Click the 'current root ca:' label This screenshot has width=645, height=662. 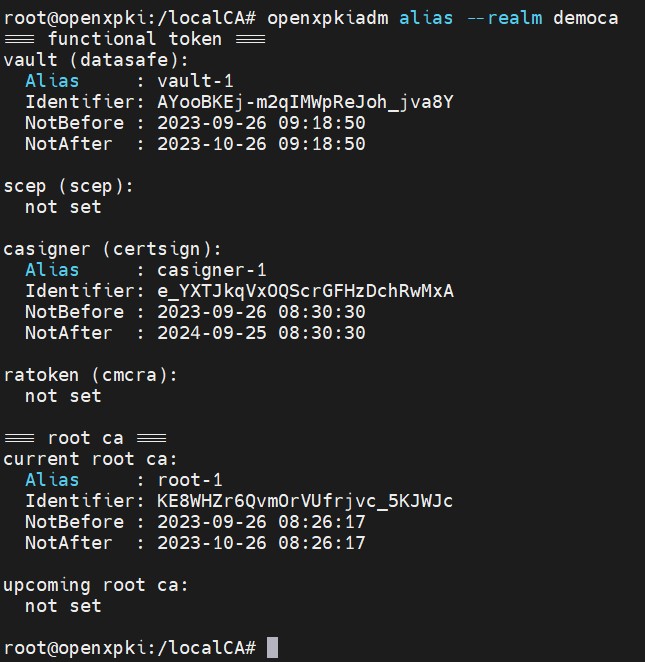coord(90,459)
